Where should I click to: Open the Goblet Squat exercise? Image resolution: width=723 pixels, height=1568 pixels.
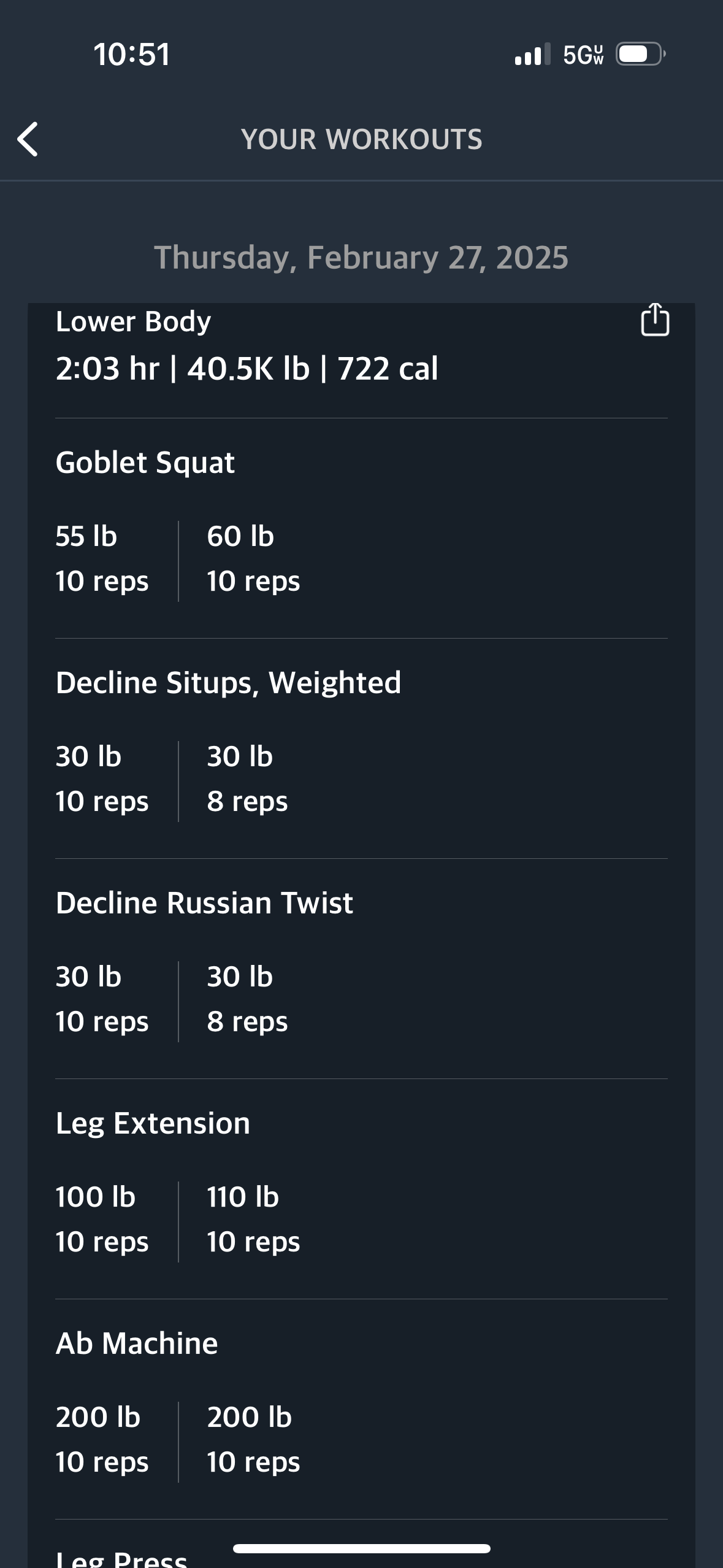pyautogui.click(x=145, y=462)
